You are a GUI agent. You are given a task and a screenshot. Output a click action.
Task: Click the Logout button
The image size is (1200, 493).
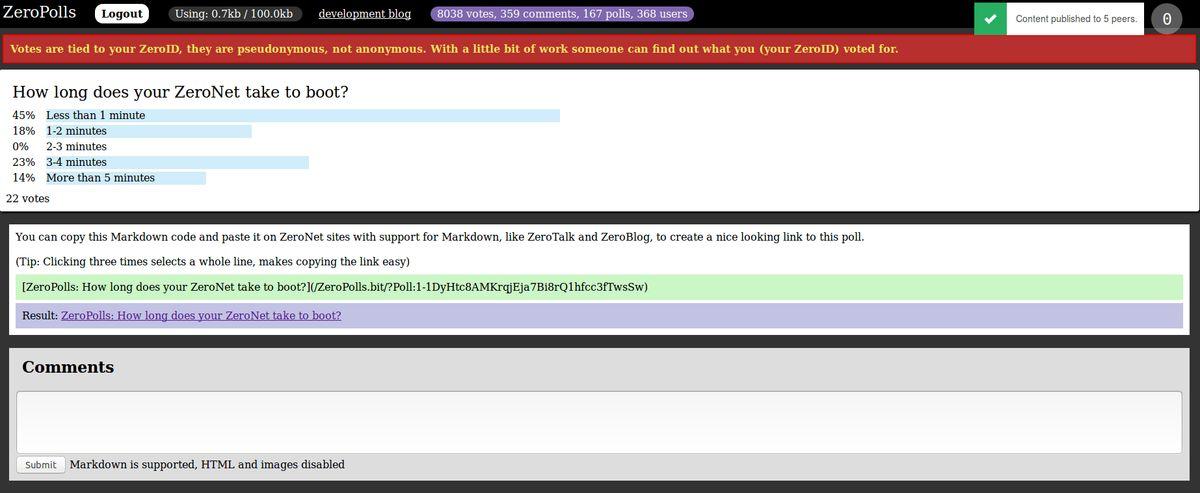(122, 14)
